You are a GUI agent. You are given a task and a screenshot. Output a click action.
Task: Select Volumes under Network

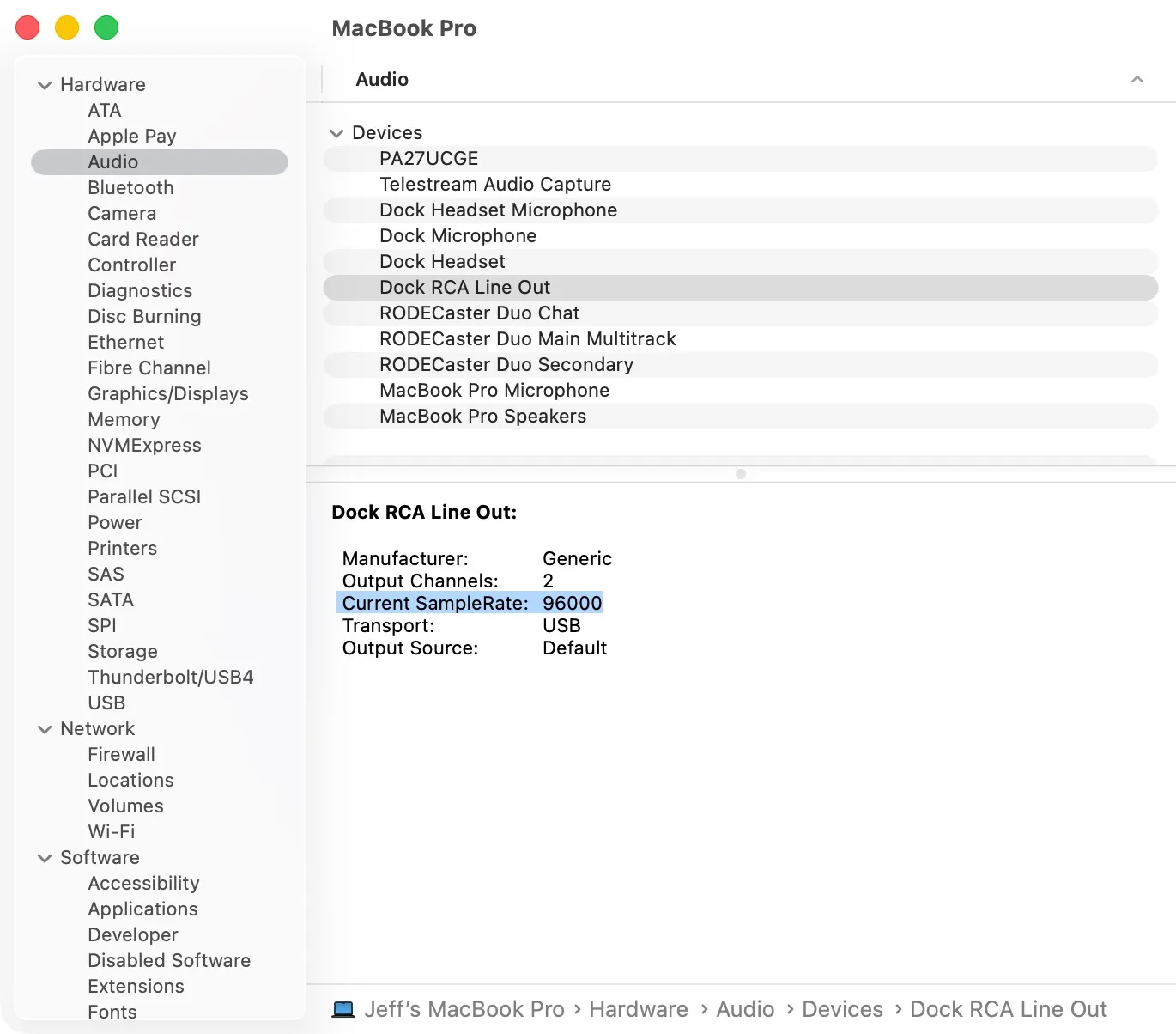pos(125,806)
